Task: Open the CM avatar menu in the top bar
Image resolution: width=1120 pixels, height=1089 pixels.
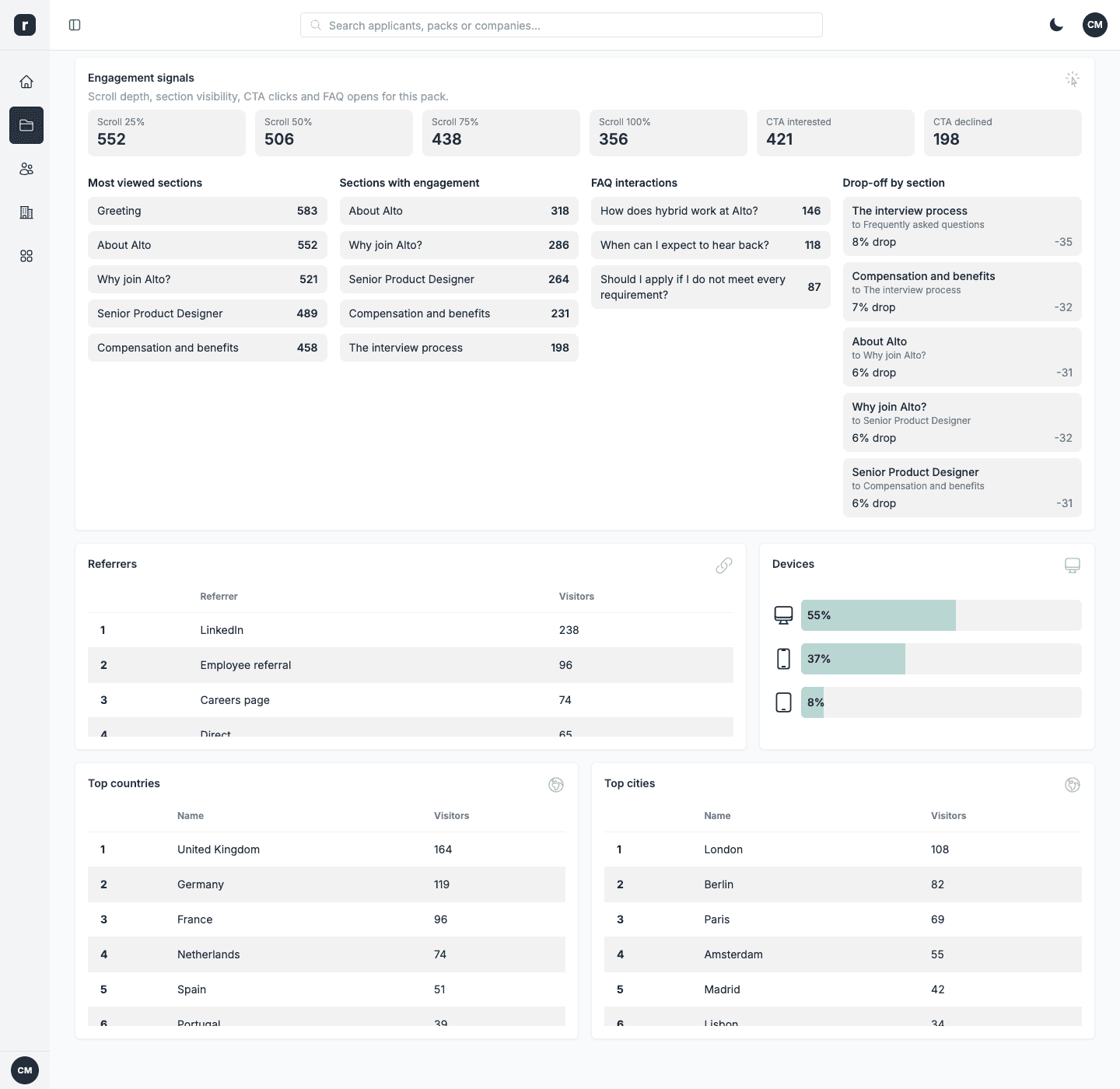Action: [1095, 25]
